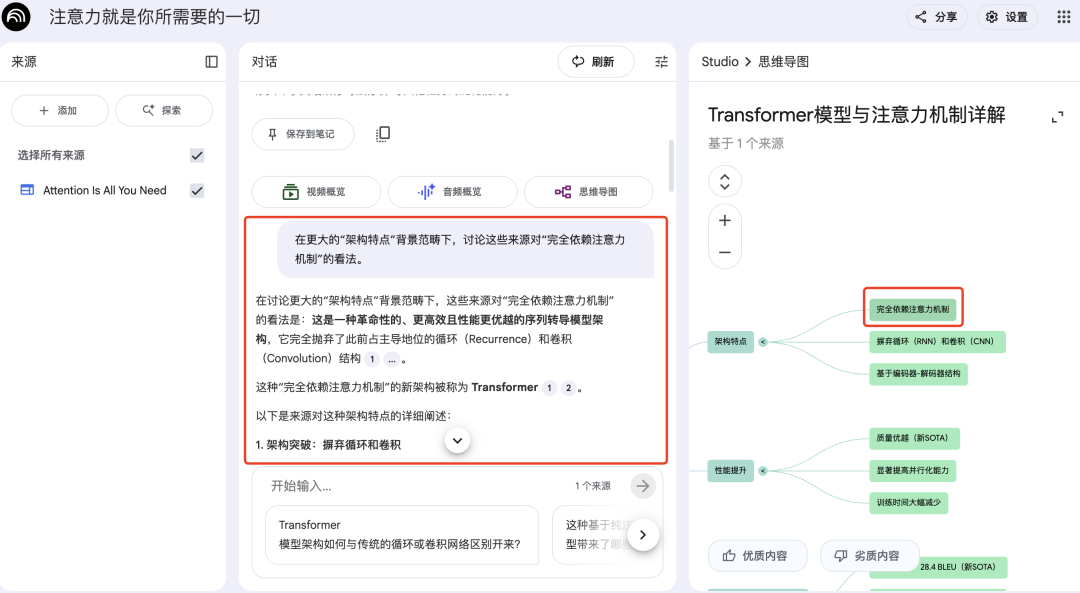Click the 1 个来源 source count label
The image size is (1080, 593).
[x=593, y=486]
